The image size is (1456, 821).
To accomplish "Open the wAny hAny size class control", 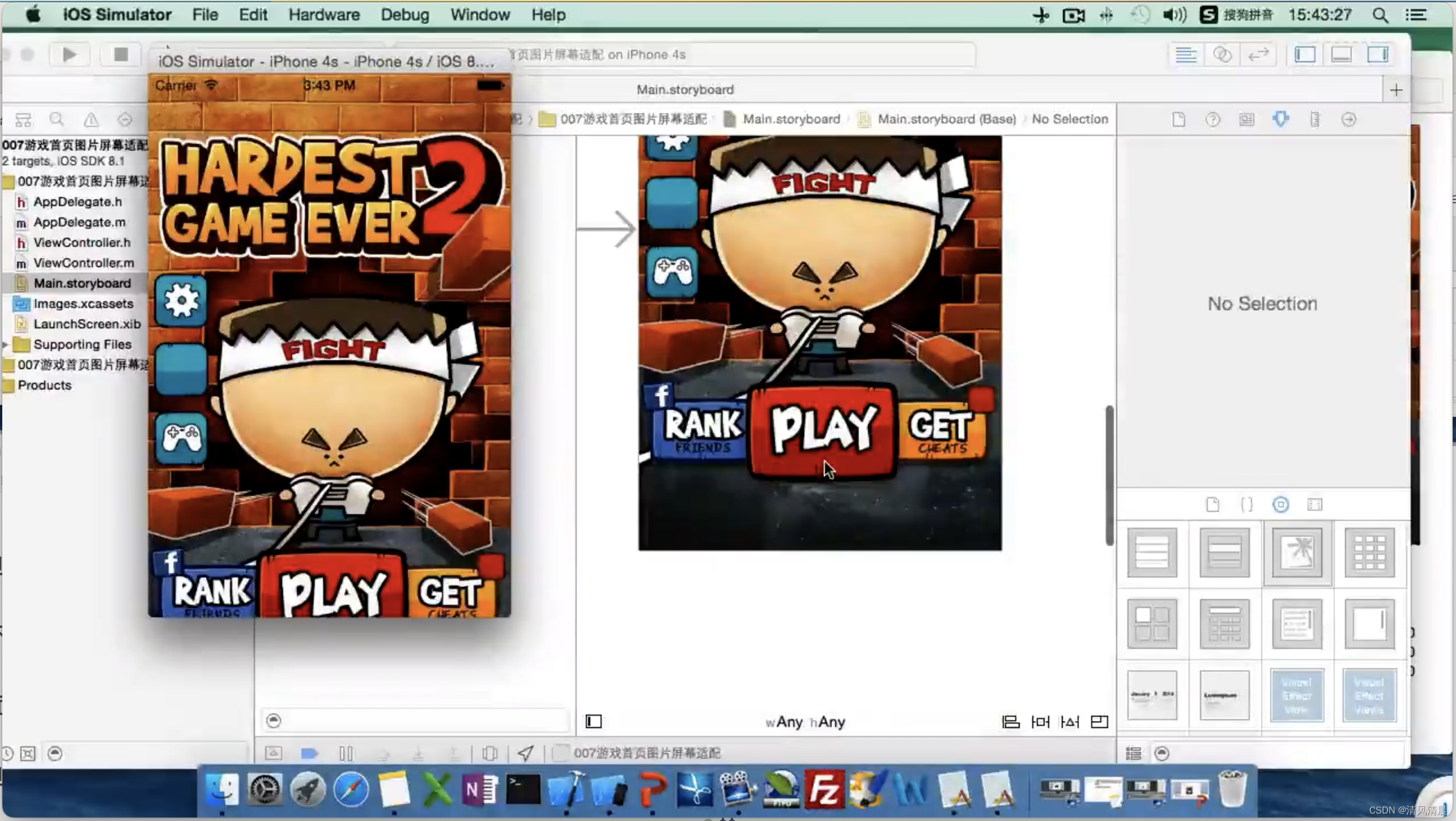I will coord(805,722).
